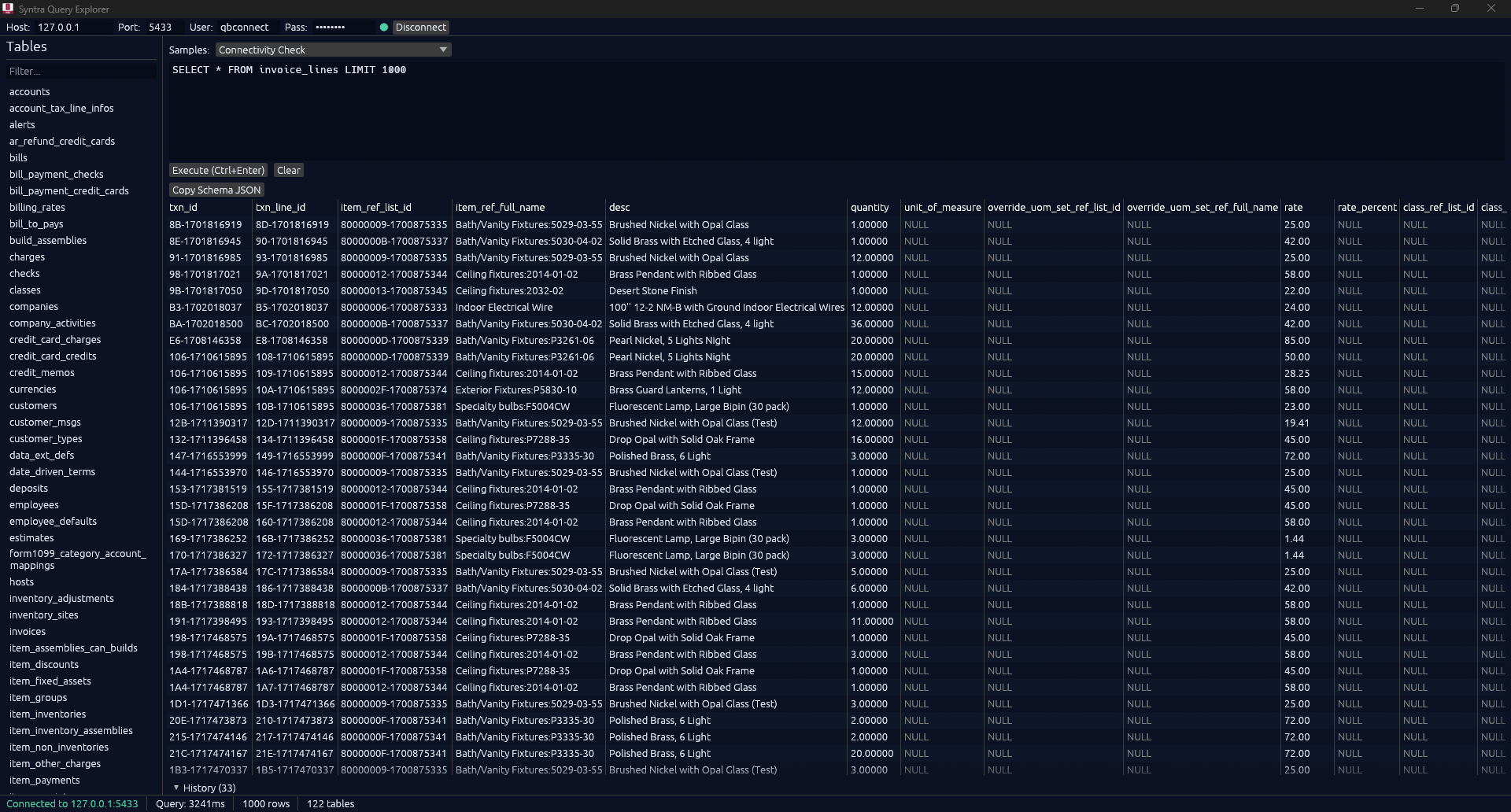Viewport: 1511px width, 812px height.
Task: Select Connectivity Check from the Samples combo box
Action: [x=315, y=50]
